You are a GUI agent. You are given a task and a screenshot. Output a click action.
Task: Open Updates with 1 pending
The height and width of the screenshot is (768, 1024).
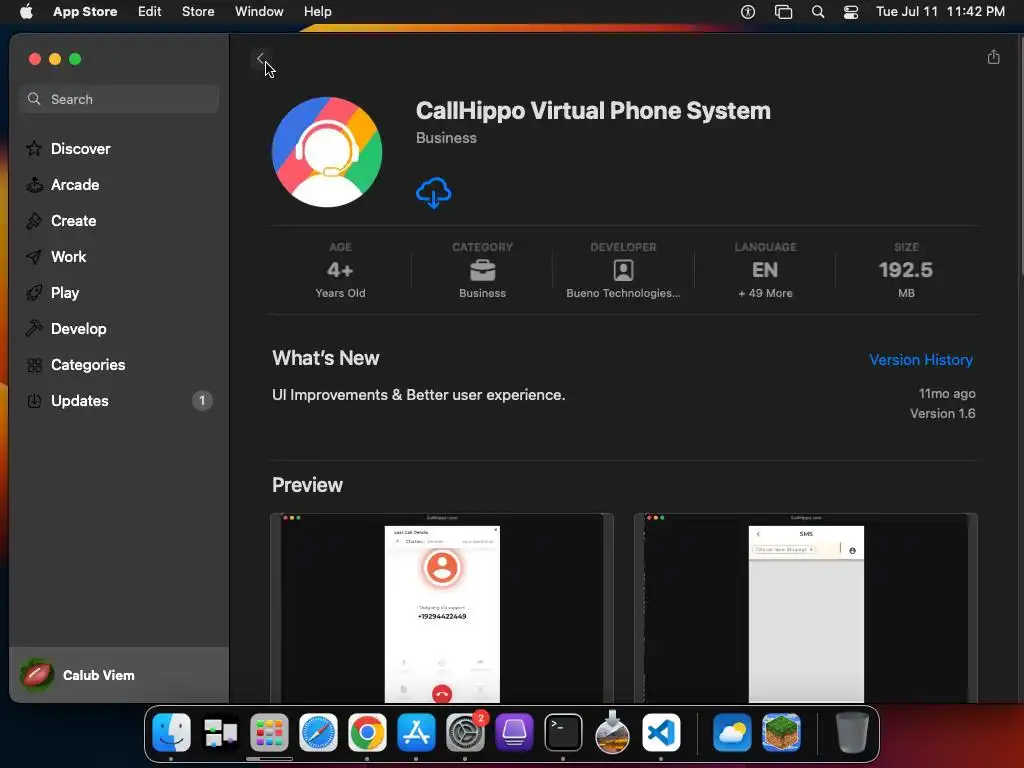pos(119,400)
